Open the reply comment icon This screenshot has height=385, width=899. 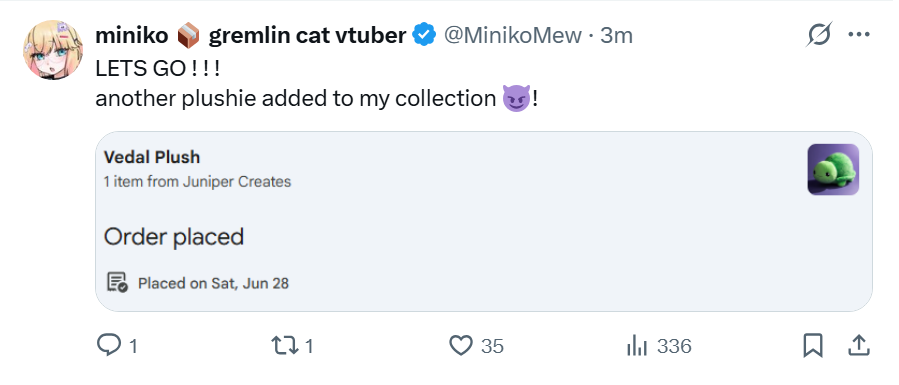(x=108, y=345)
